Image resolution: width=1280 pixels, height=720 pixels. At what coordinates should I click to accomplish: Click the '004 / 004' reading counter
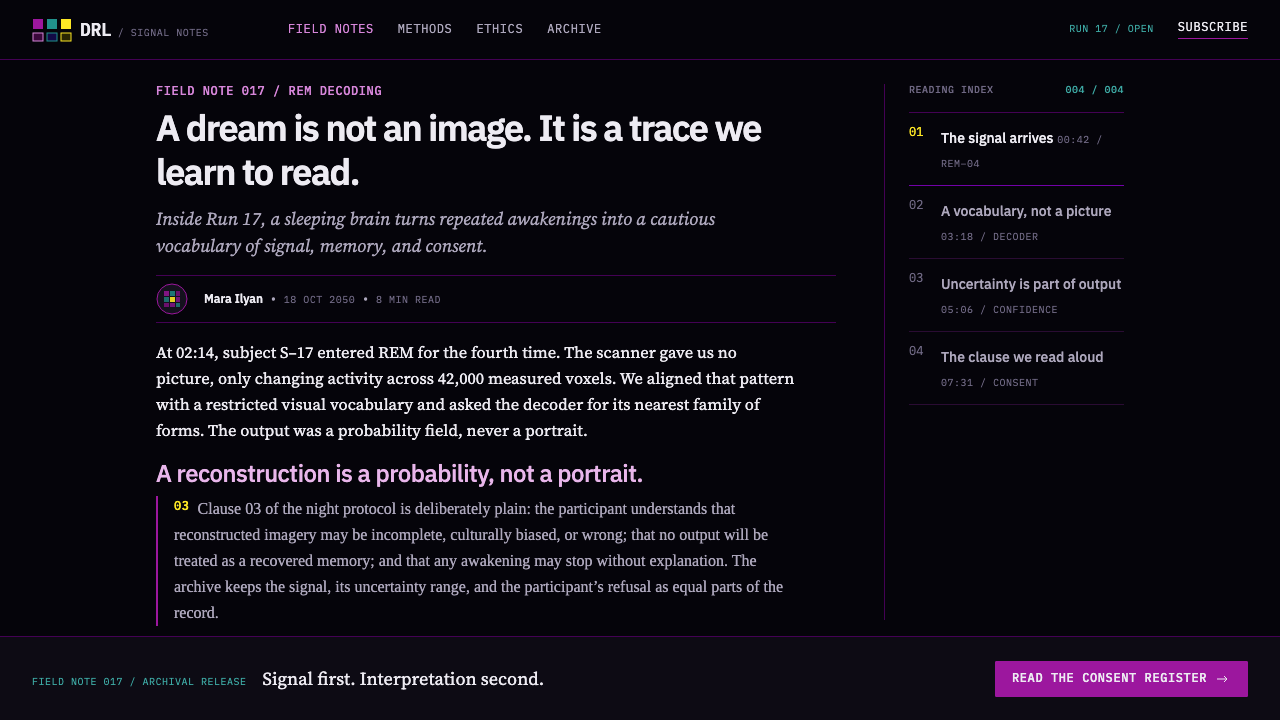click(1094, 90)
